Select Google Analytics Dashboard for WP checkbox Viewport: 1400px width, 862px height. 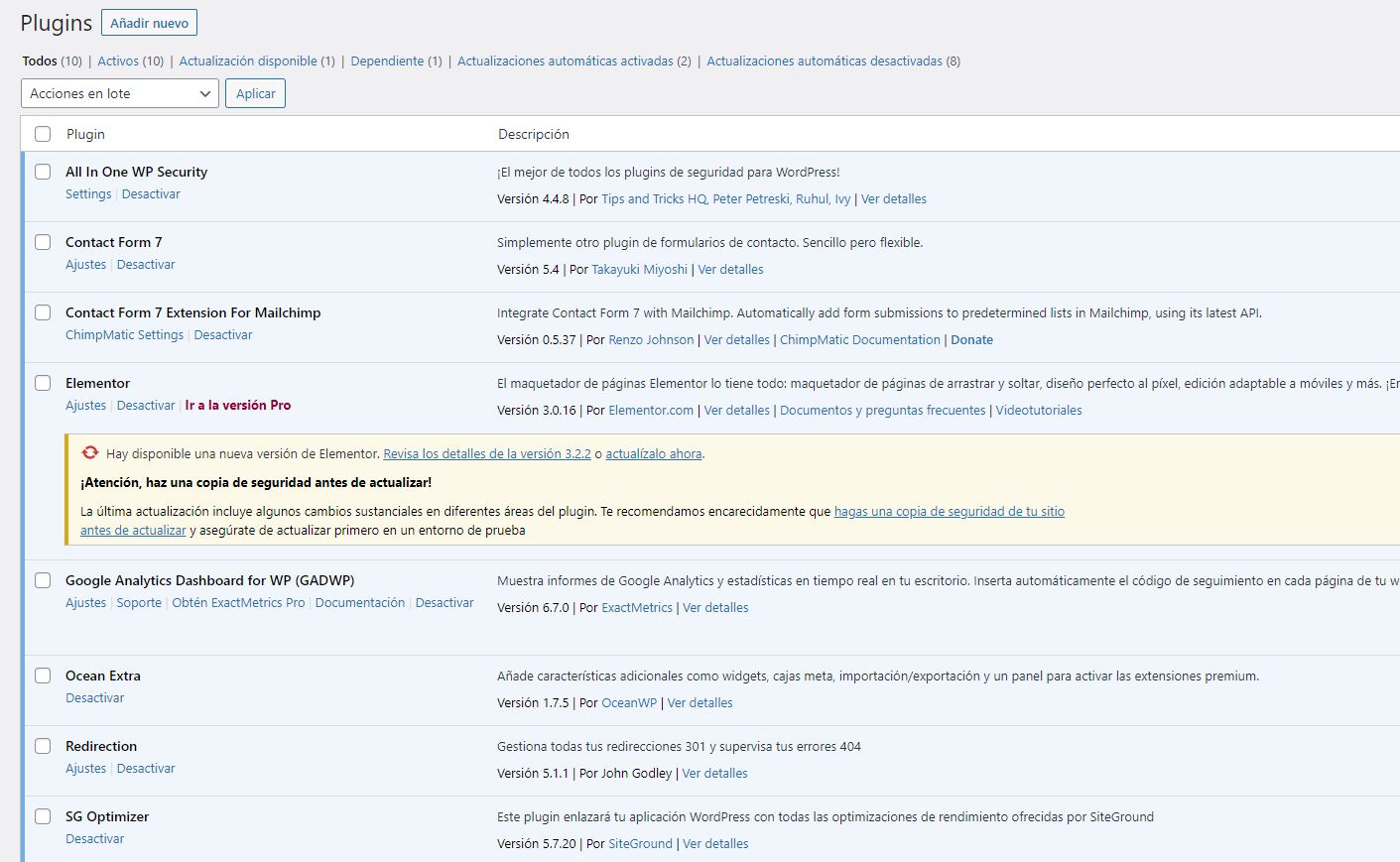click(x=43, y=580)
